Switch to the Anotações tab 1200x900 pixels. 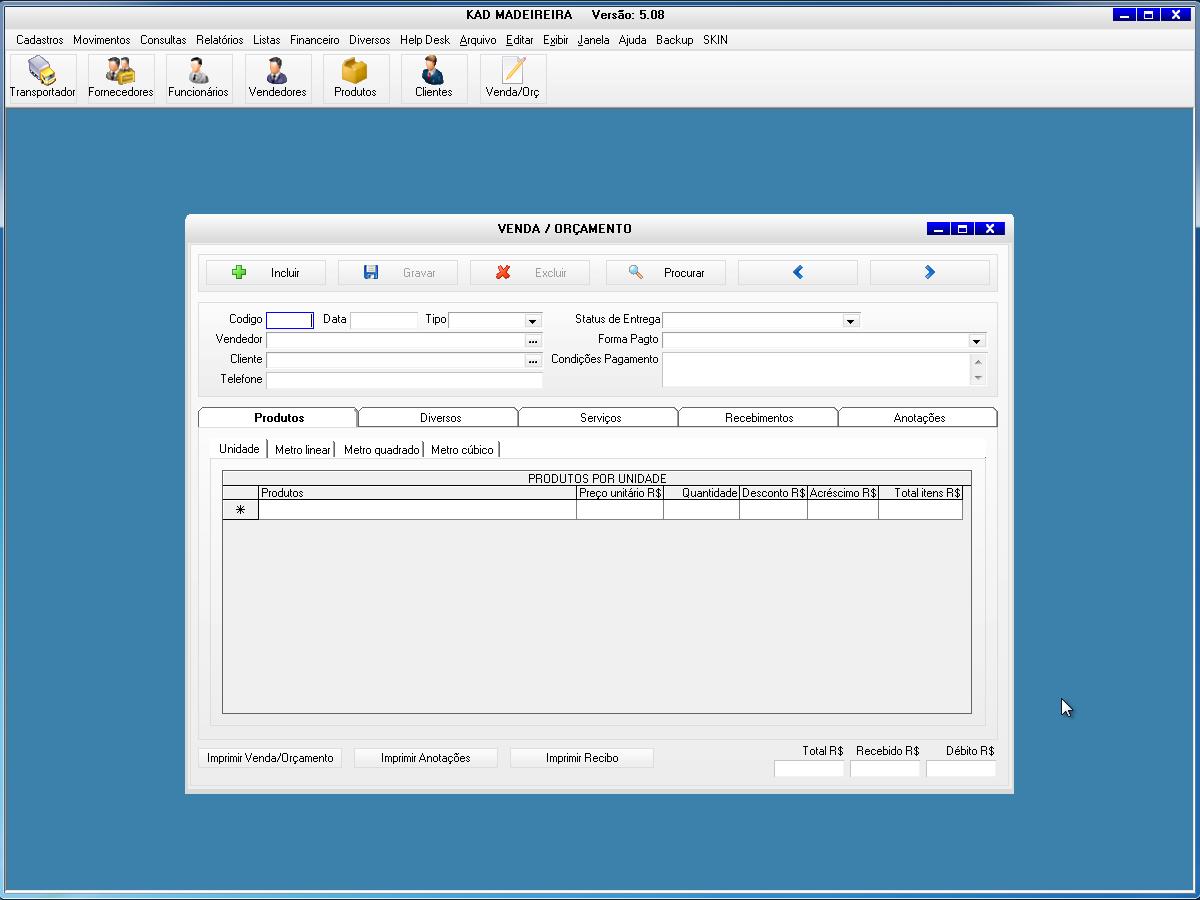(919, 418)
